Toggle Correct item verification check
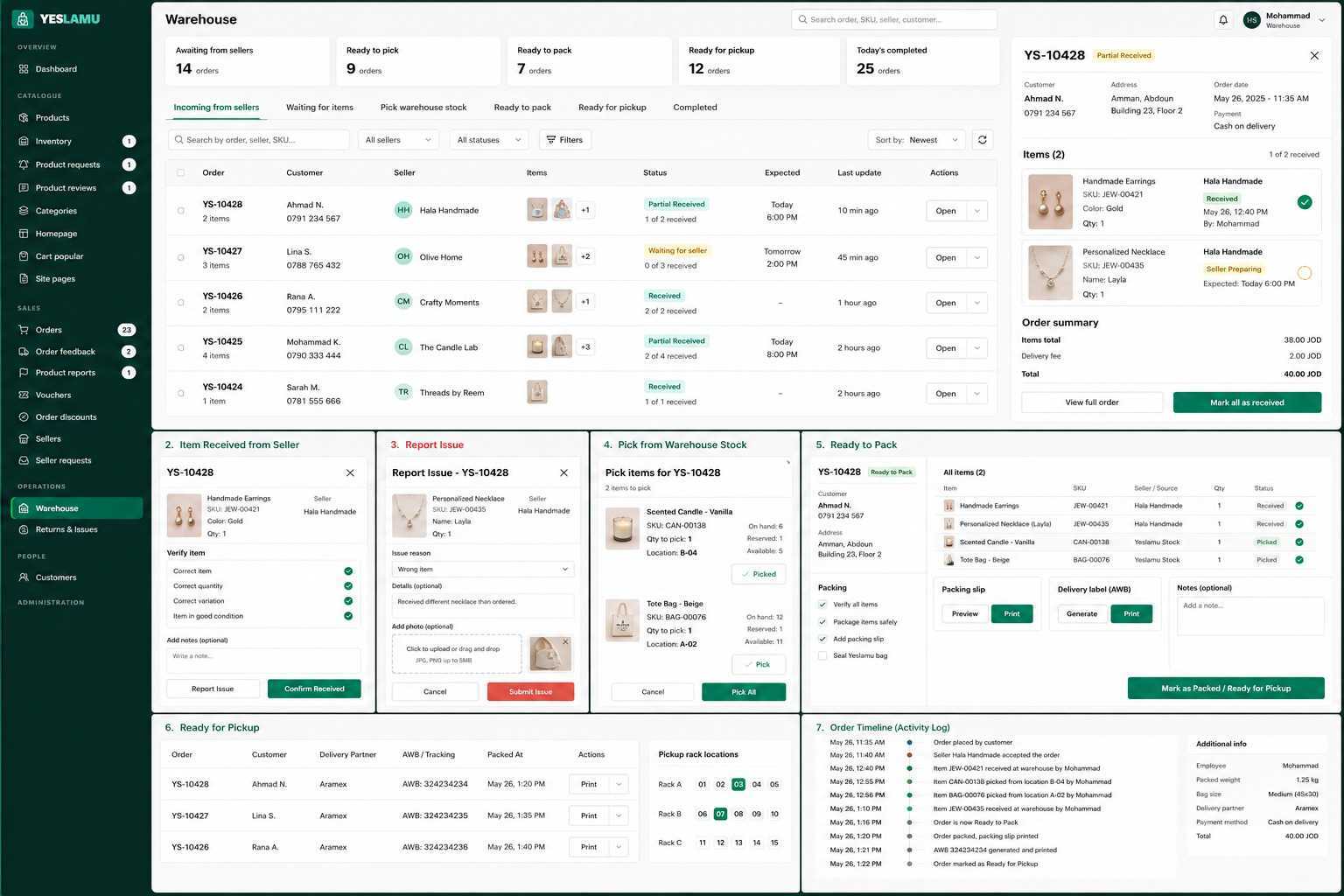 [348, 571]
